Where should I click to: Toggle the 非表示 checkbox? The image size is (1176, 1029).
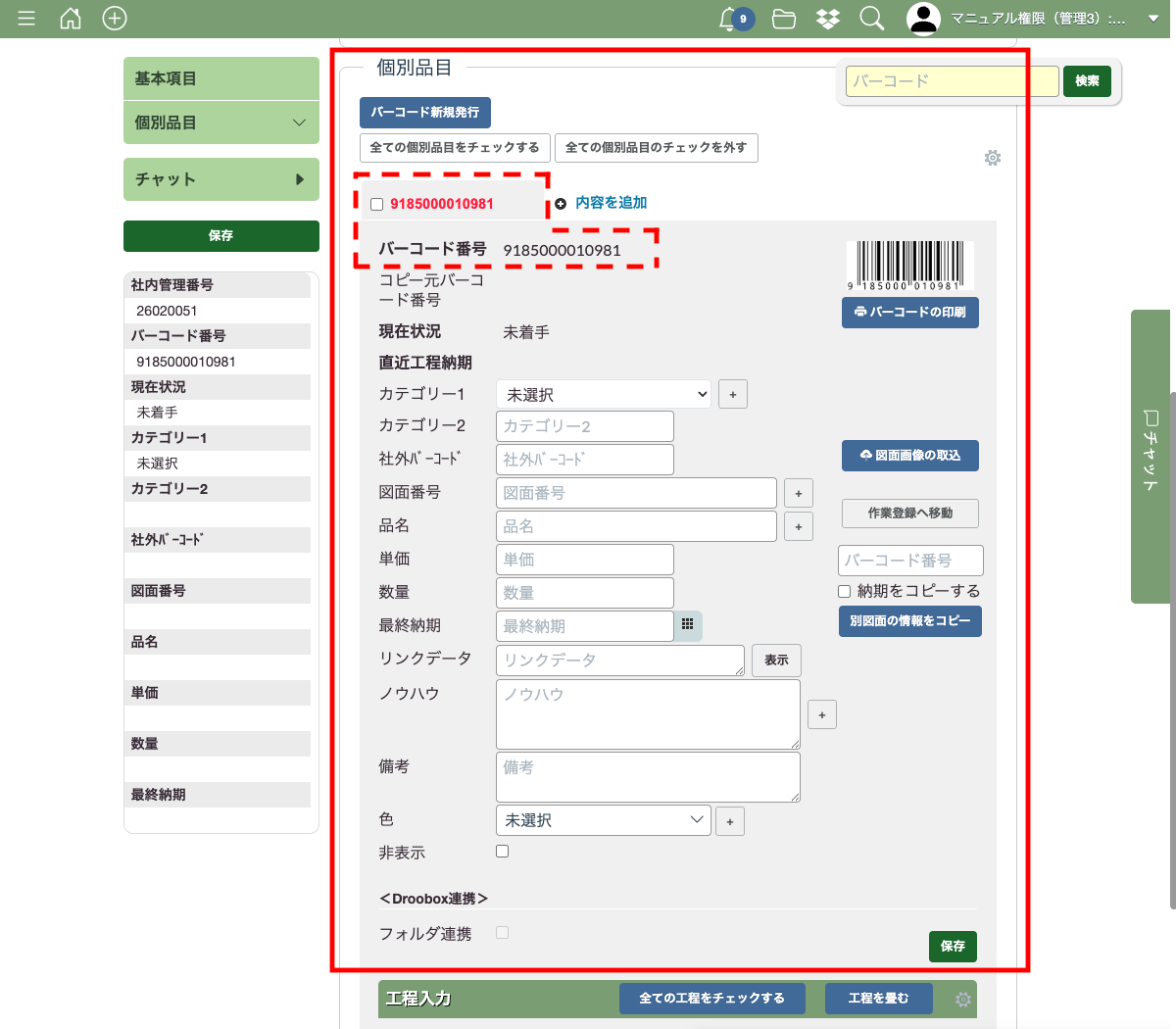(503, 852)
